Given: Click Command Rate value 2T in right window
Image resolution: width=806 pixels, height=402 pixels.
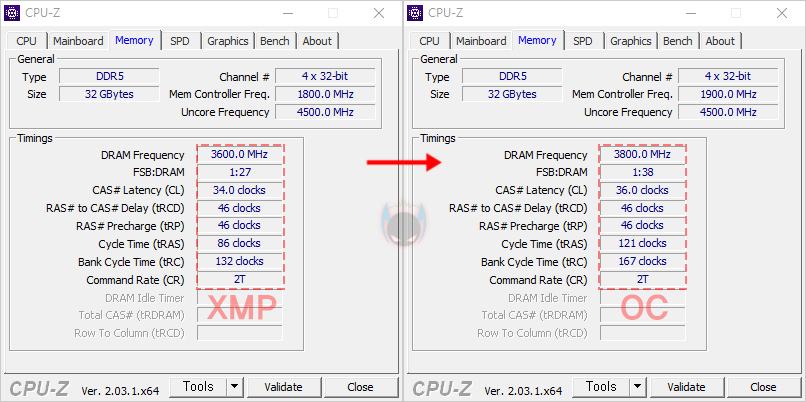Looking at the screenshot, I should click(643, 279).
